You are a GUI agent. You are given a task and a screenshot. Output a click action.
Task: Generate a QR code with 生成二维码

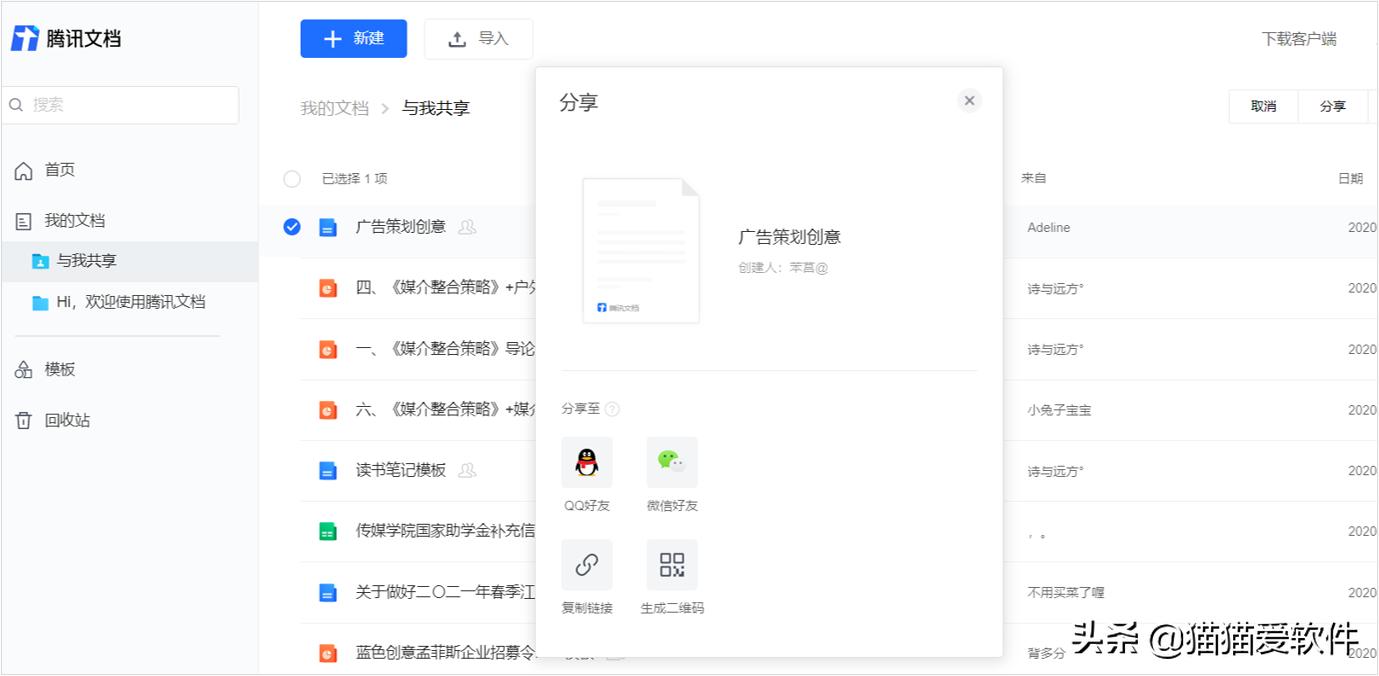pyautogui.click(x=671, y=563)
